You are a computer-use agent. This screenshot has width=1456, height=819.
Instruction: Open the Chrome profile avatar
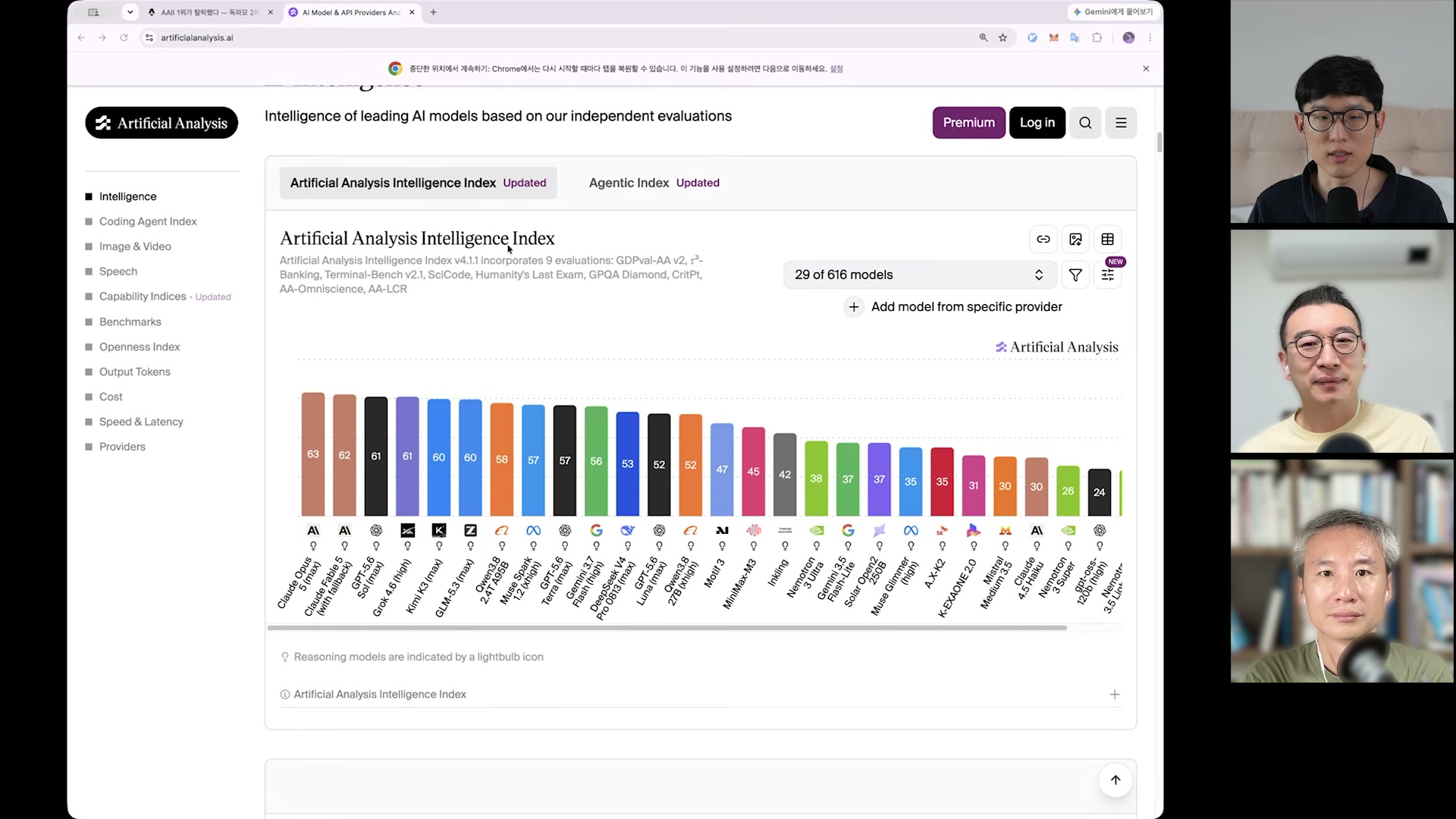click(1128, 38)
